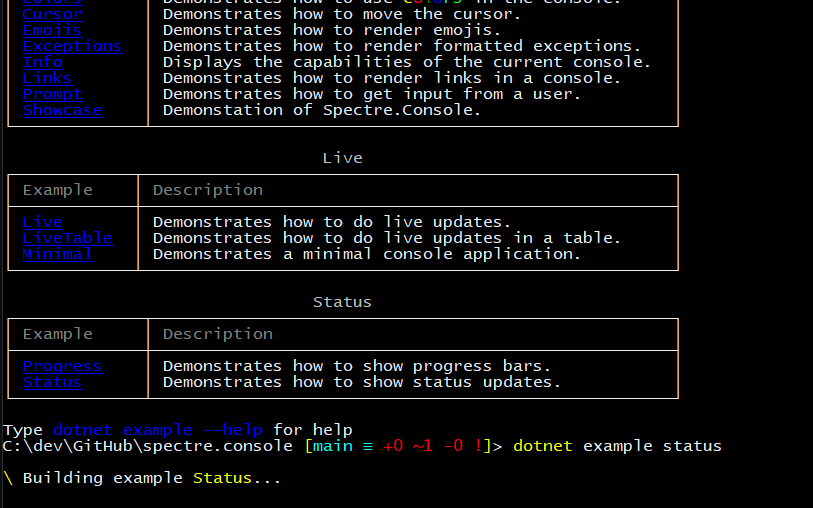Screen dimensions: 813x508
Task: Click the Description header in Live table
Action: click(x=208, y=190)
